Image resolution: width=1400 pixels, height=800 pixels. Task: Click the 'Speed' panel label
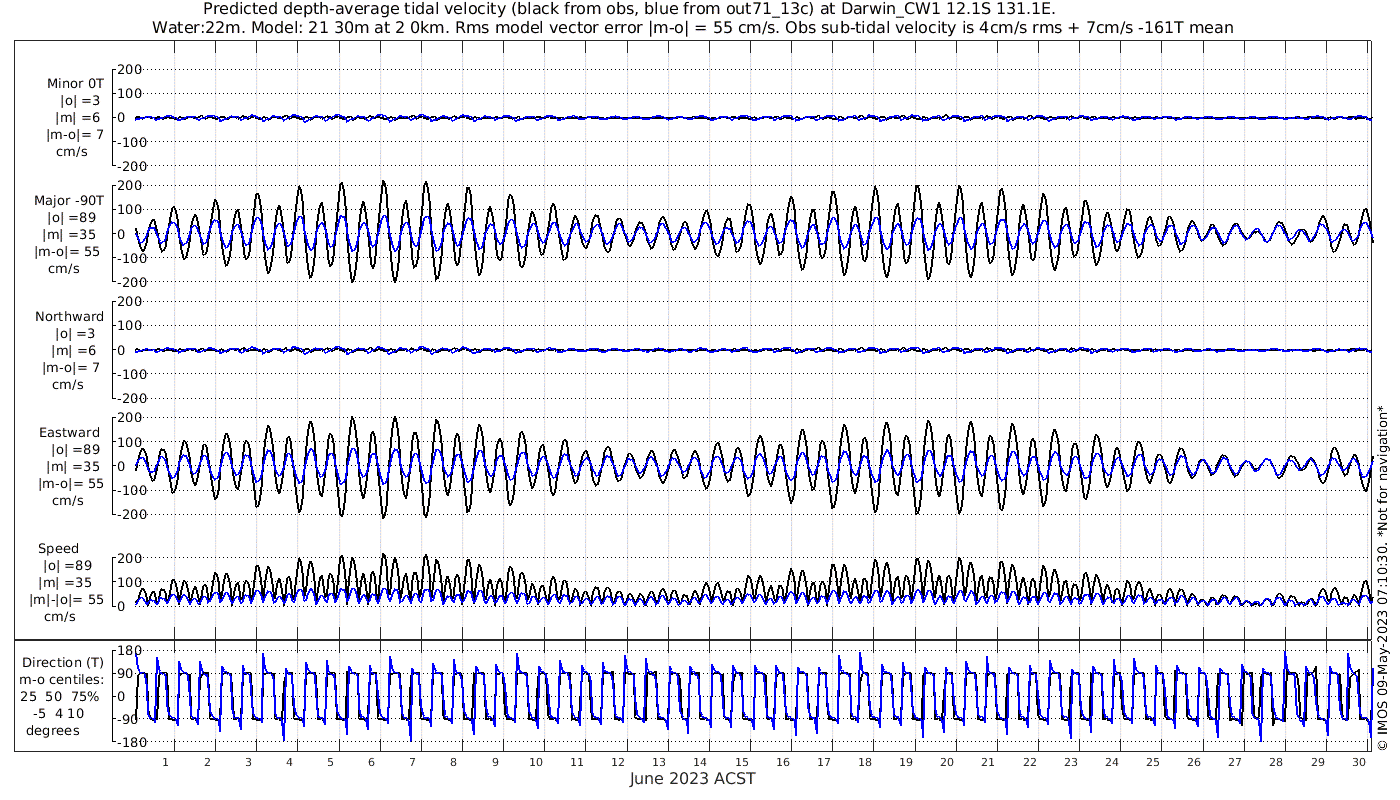[x=58, y=549]
